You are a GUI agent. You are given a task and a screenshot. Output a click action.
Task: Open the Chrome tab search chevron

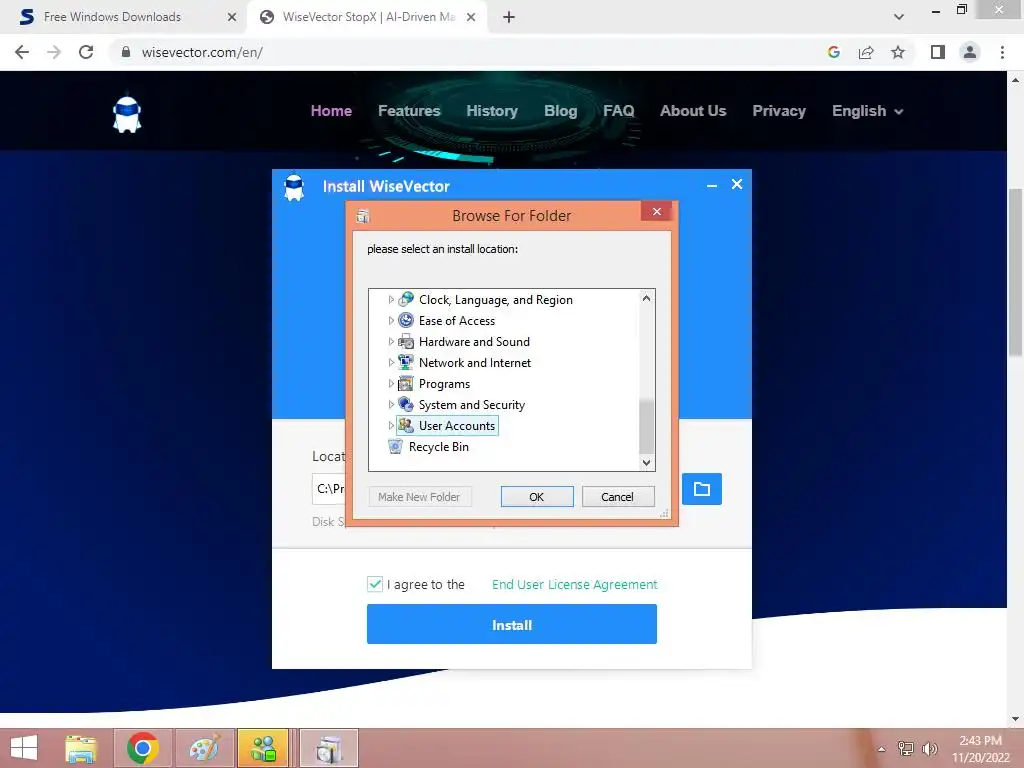pyautogui.click(x=899, y=17)
